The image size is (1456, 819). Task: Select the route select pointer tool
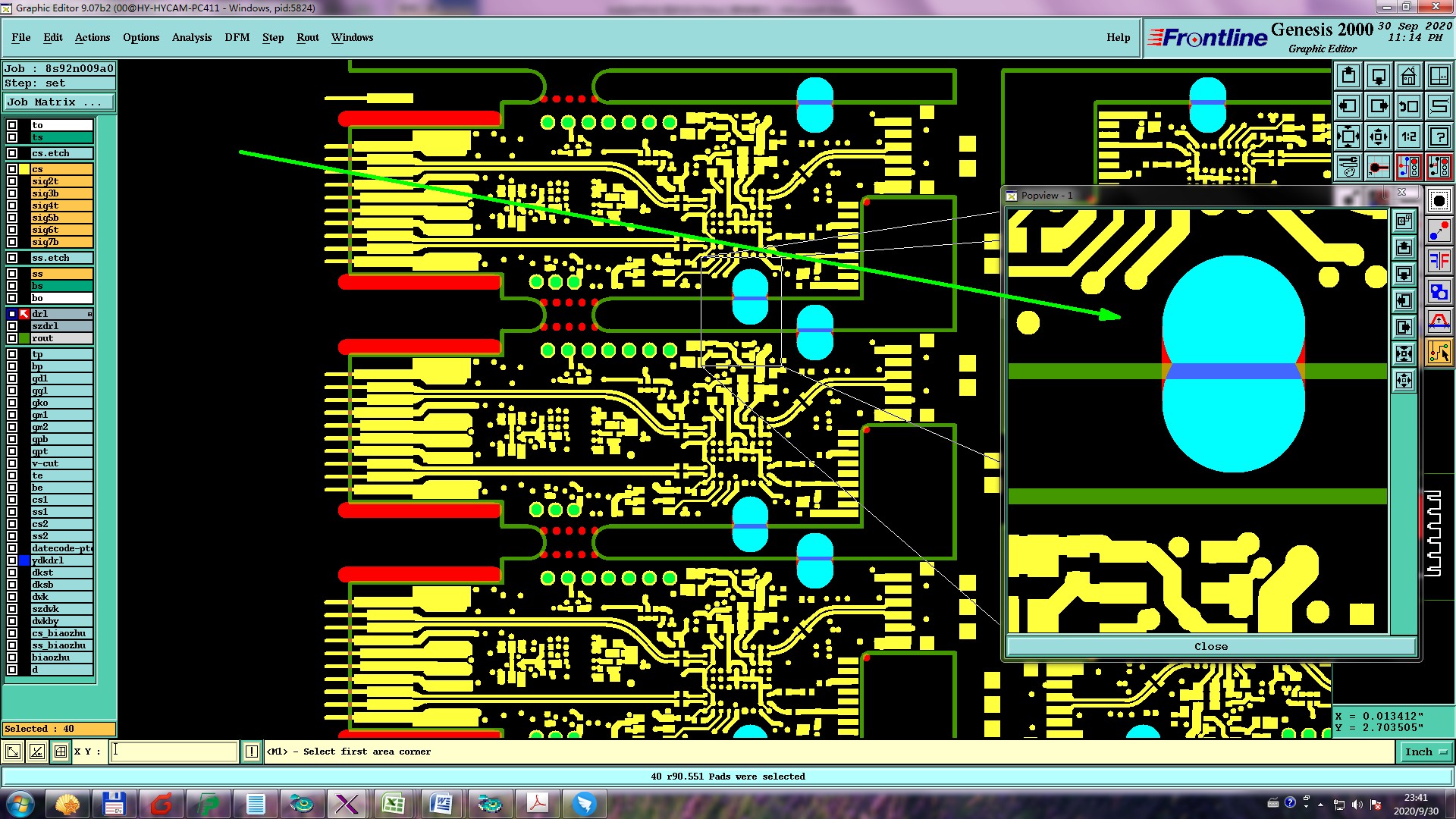point(1439,352)
